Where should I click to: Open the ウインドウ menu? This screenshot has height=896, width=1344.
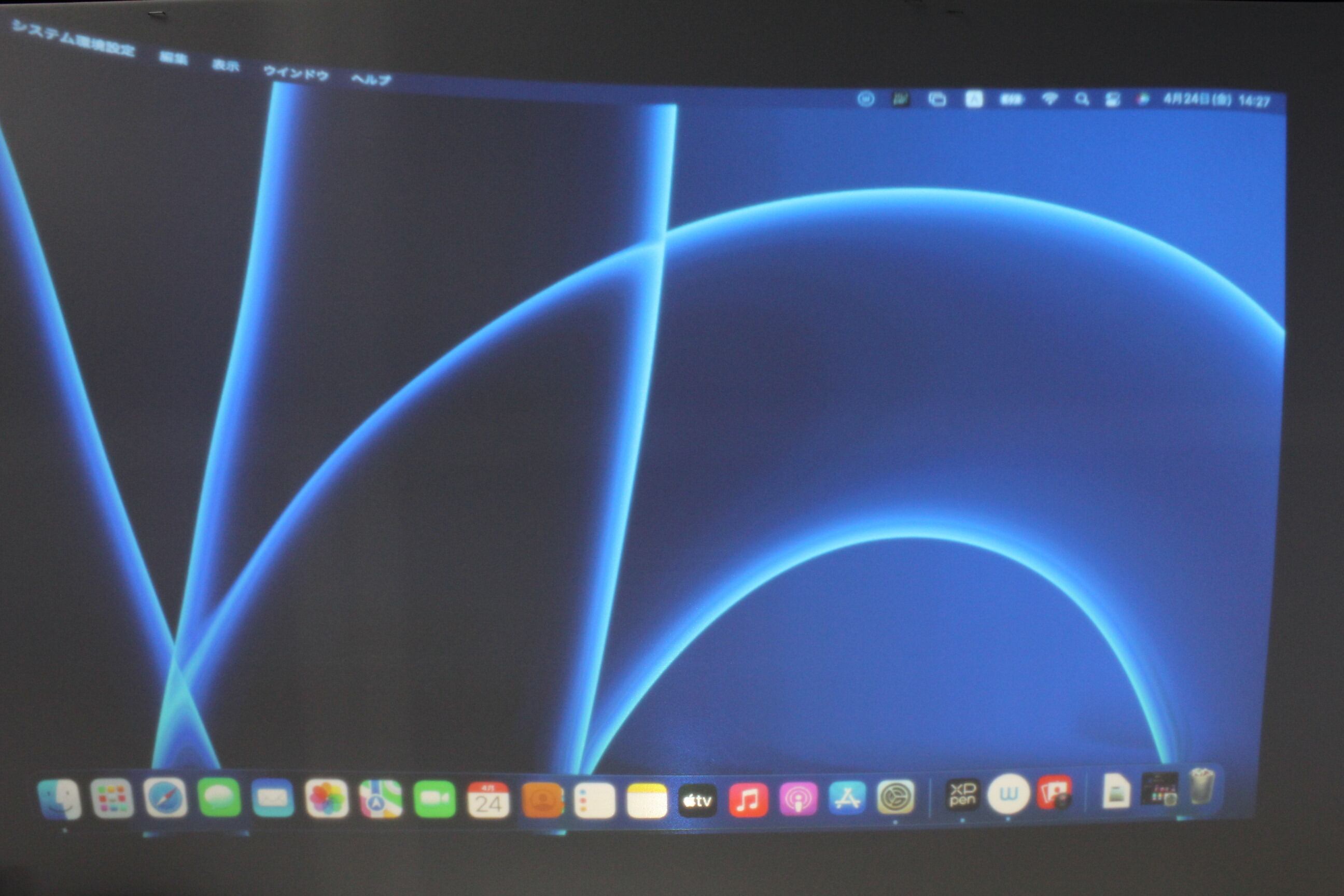tap(296, 73)
